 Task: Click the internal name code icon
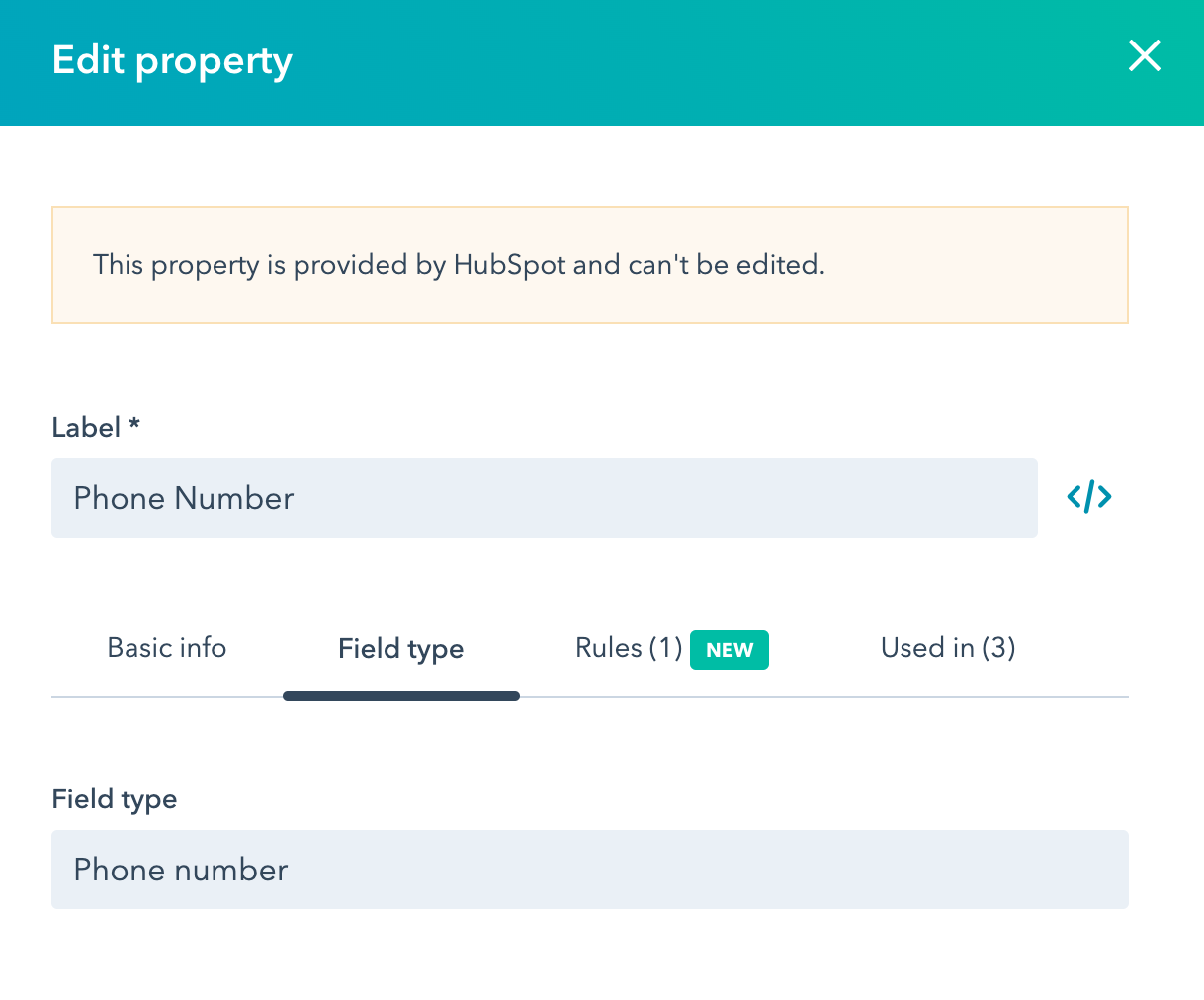click(1089, 497)
